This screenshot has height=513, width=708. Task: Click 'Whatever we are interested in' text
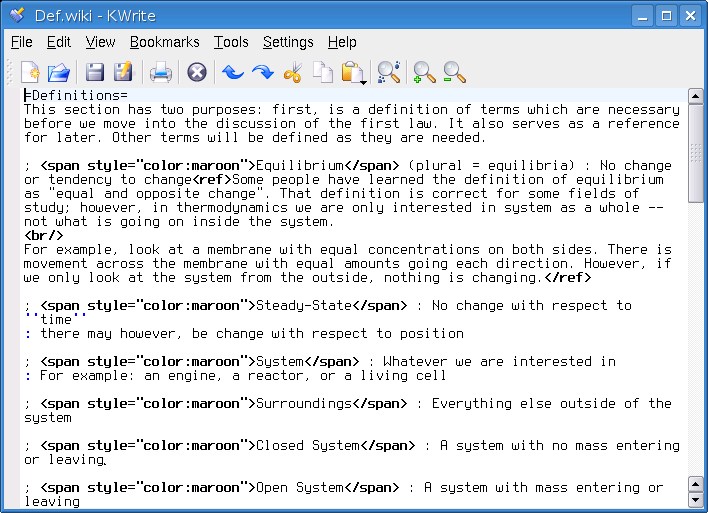[x=499, y=361]
